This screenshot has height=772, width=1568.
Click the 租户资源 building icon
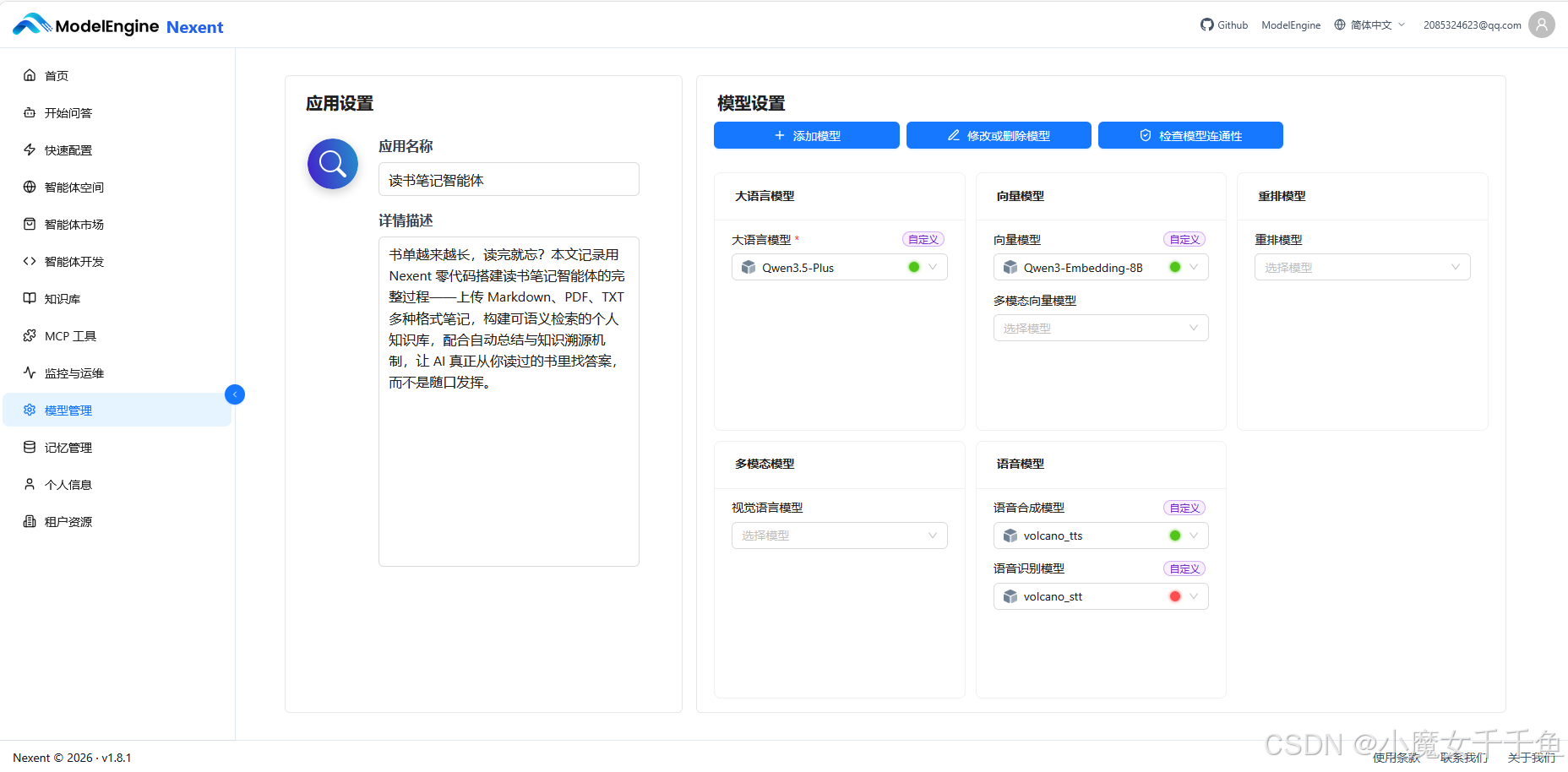[30, 521]
